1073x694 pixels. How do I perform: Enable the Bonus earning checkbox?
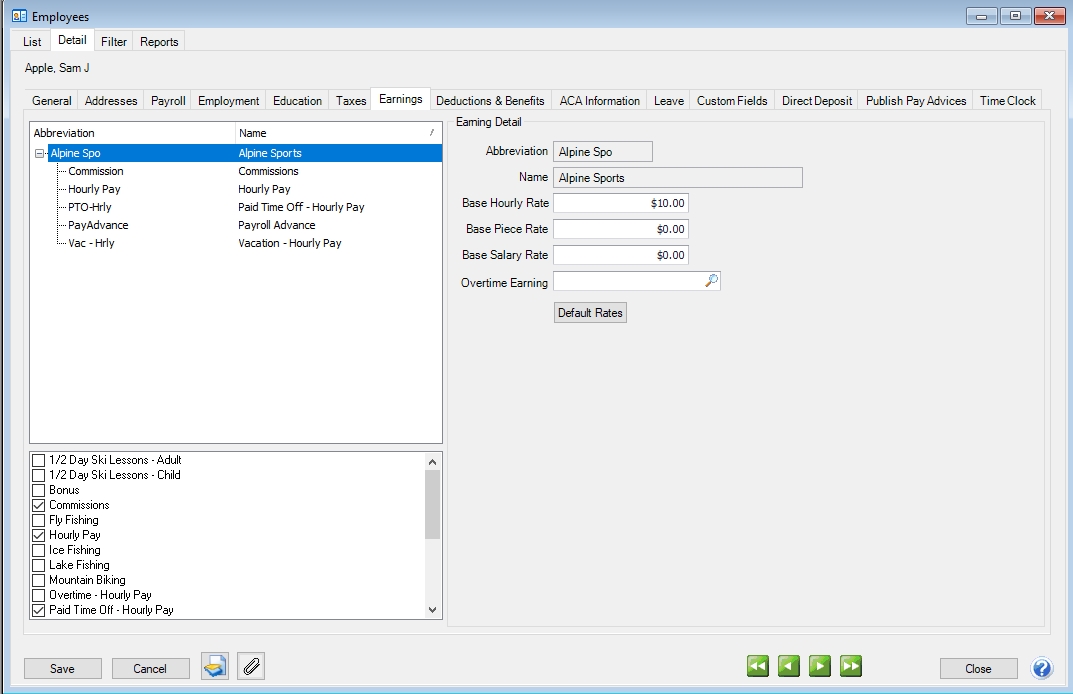[x=39, y=490]
